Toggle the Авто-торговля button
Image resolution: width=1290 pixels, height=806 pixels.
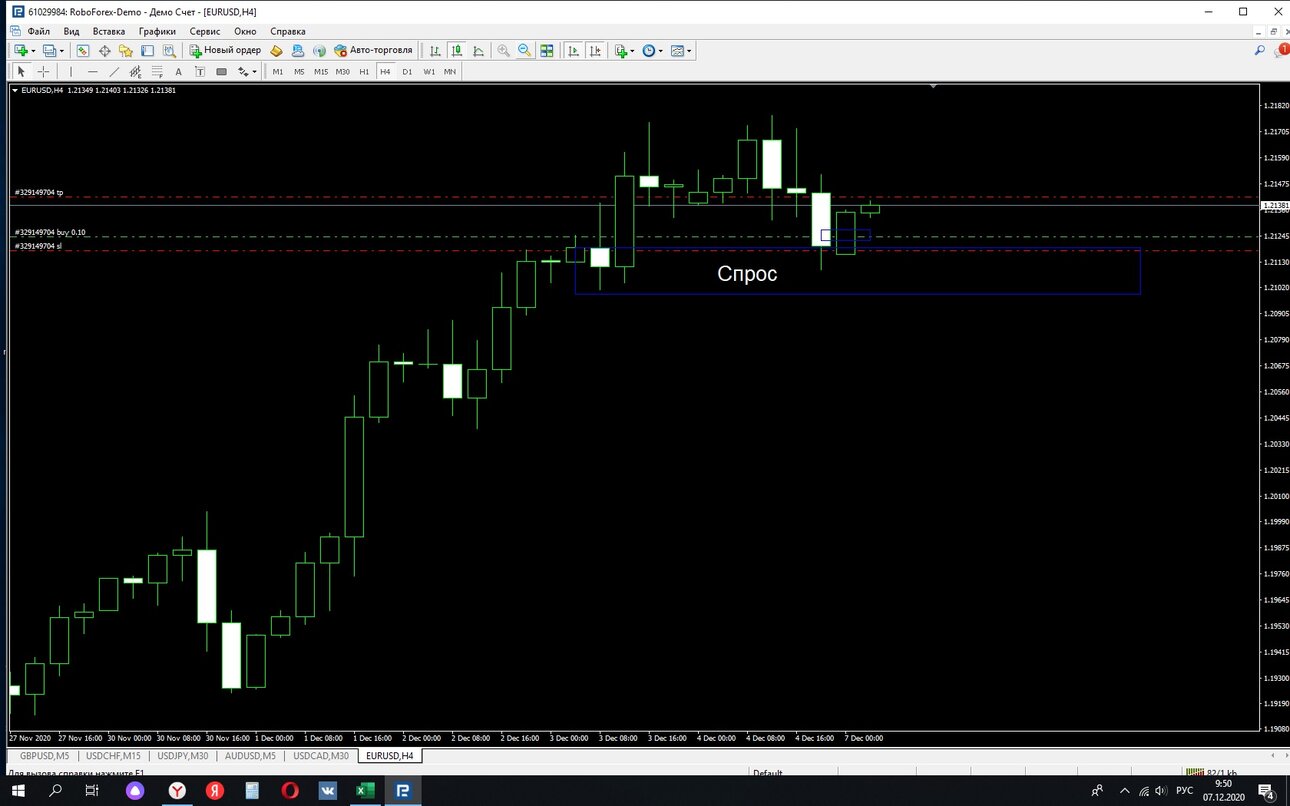click(x=373, y=50)
